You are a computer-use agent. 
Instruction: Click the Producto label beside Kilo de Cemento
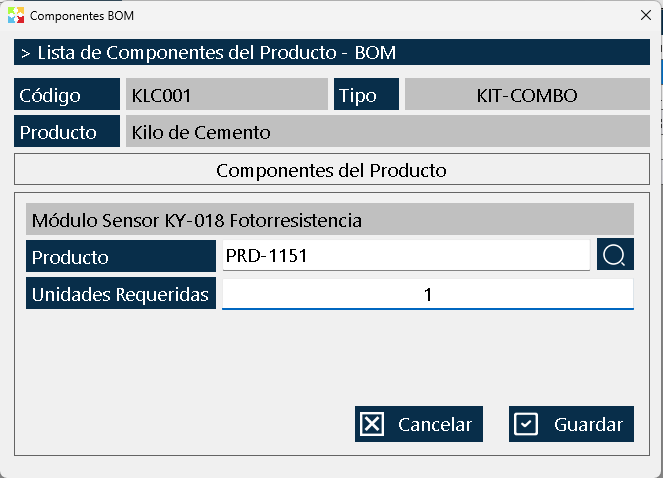coord(67,132)
